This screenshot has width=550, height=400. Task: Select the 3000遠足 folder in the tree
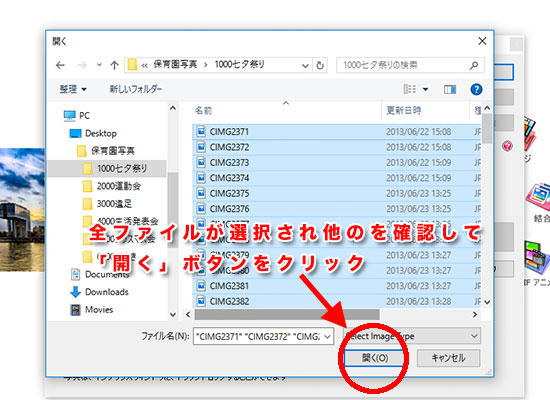tap(107, 204)
